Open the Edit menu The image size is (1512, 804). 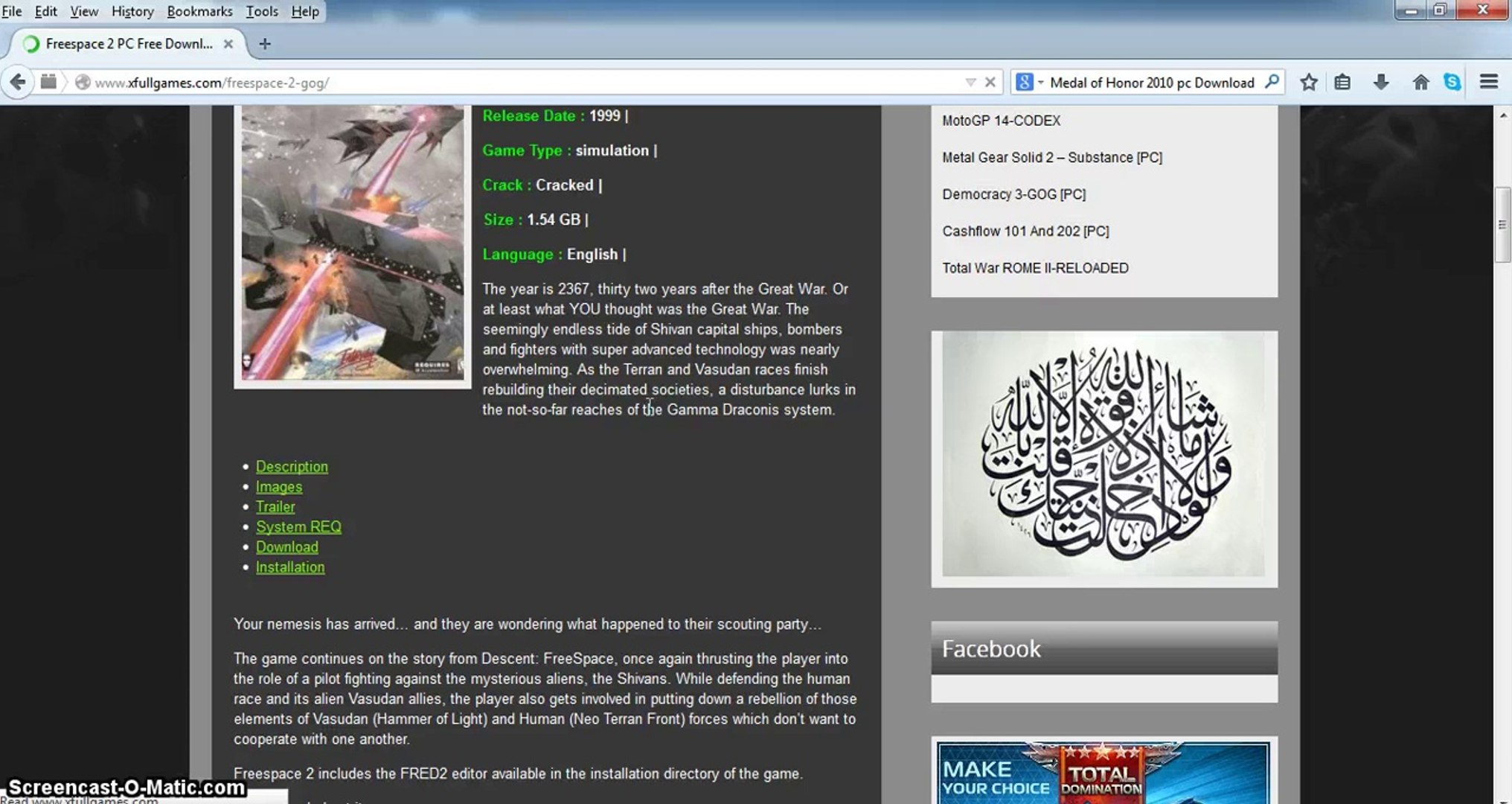pyautogui.click(x=45, y=11)
